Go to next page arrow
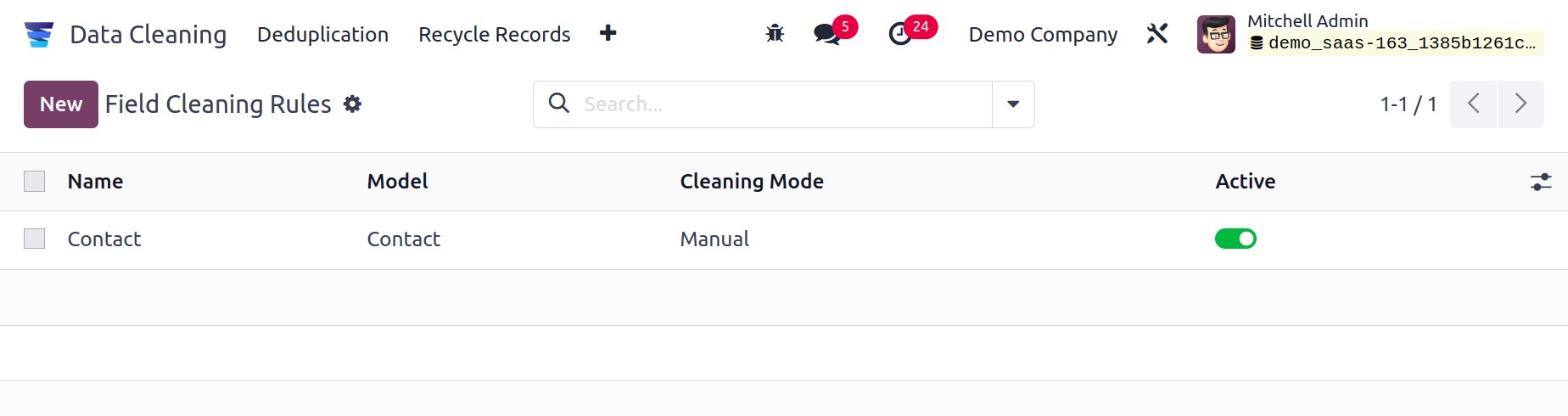Image resolution: width=1568 pixels, height=416 pixels. [x=1520, y=104]
